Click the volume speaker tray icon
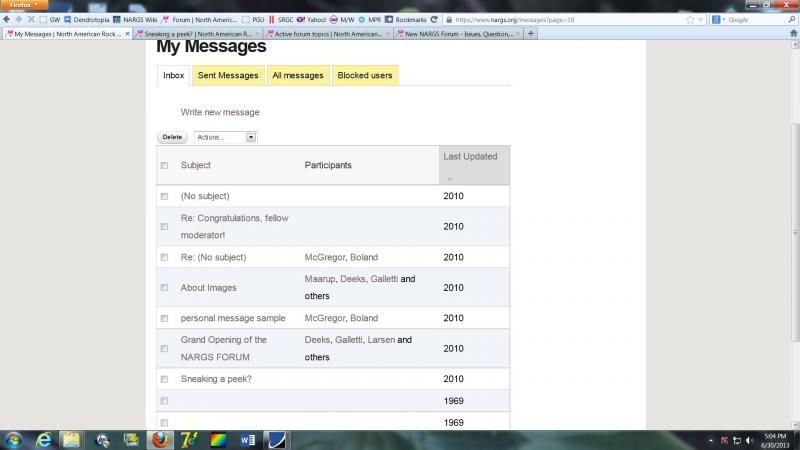Screen dimensions: 800x450 pyautogui.click(x=749, y=439)
